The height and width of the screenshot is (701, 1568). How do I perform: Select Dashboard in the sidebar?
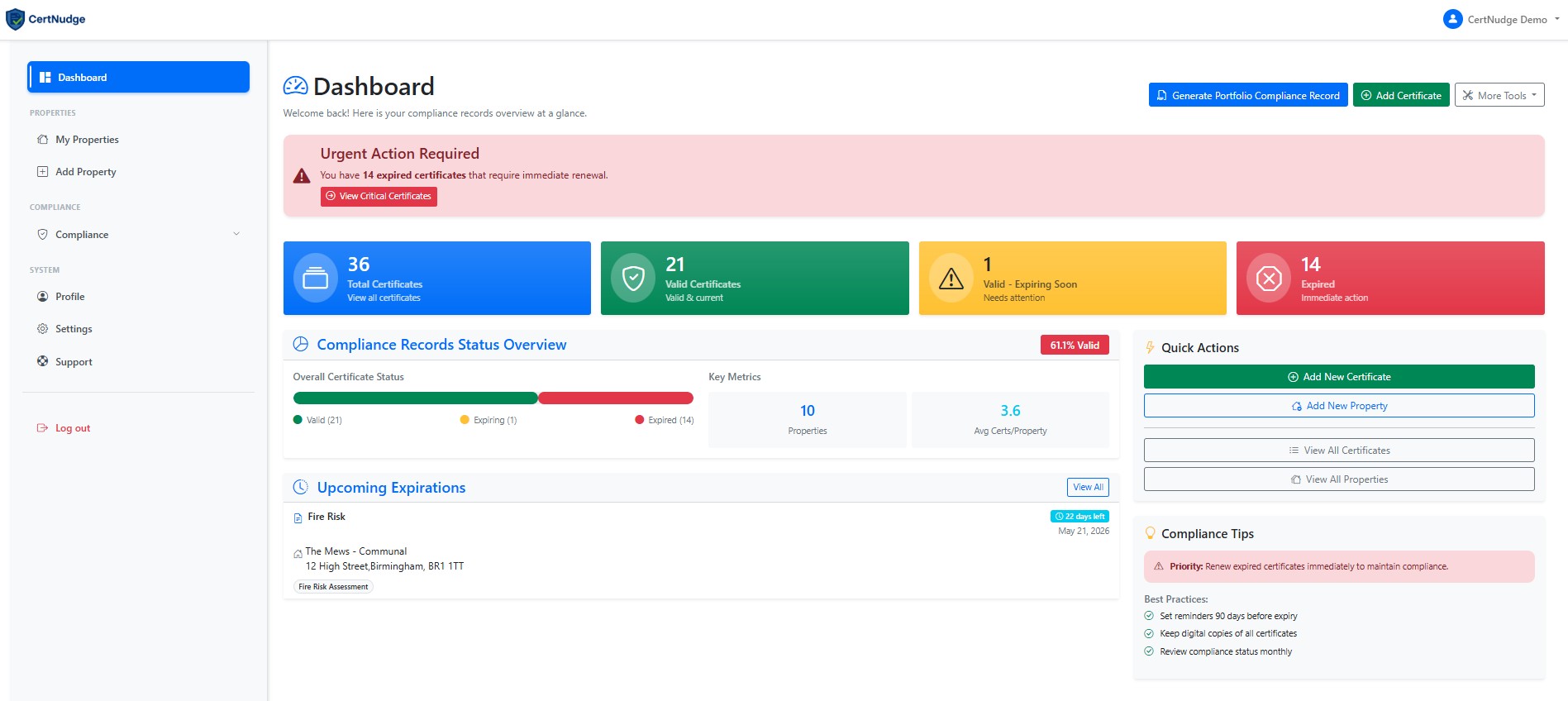click(138, 77)
